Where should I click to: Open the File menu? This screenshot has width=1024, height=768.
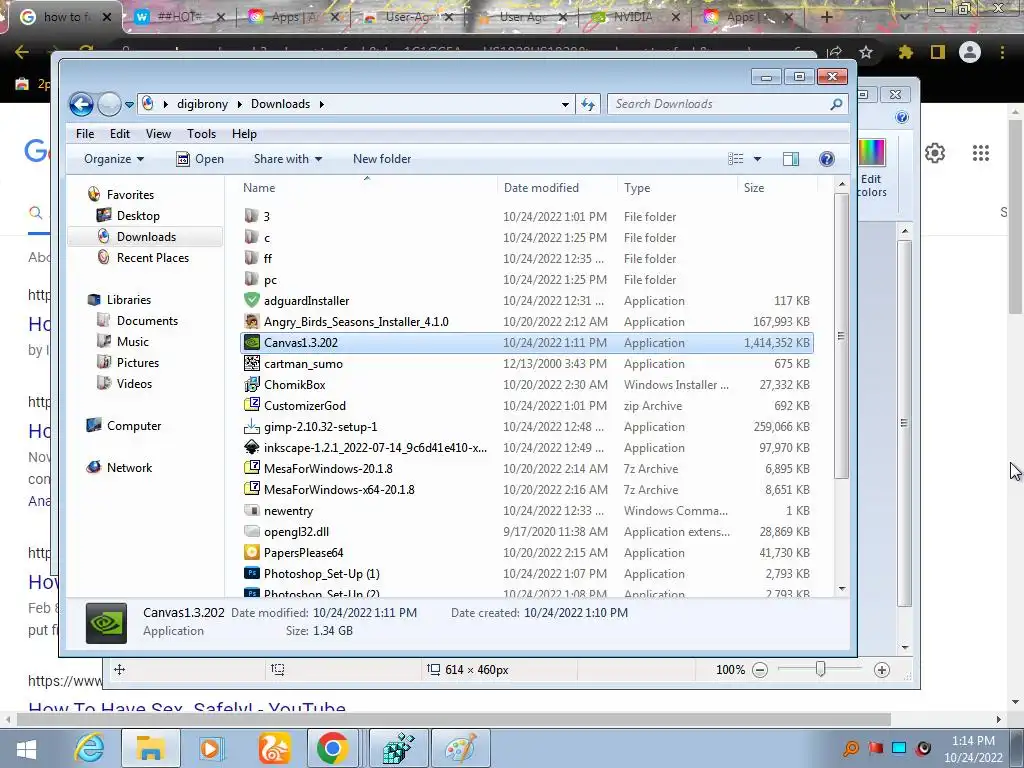[85, 134]
